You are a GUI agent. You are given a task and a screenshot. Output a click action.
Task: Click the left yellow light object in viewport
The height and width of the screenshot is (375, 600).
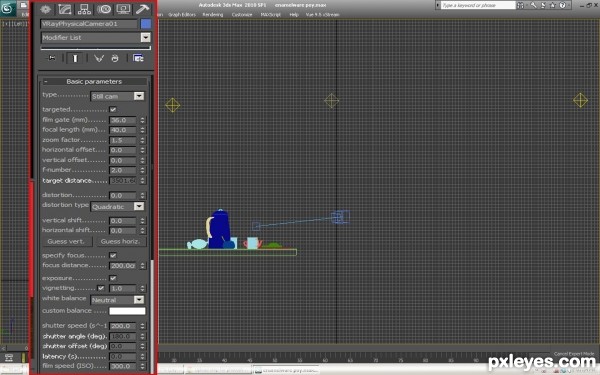click(x=173, y=105)
